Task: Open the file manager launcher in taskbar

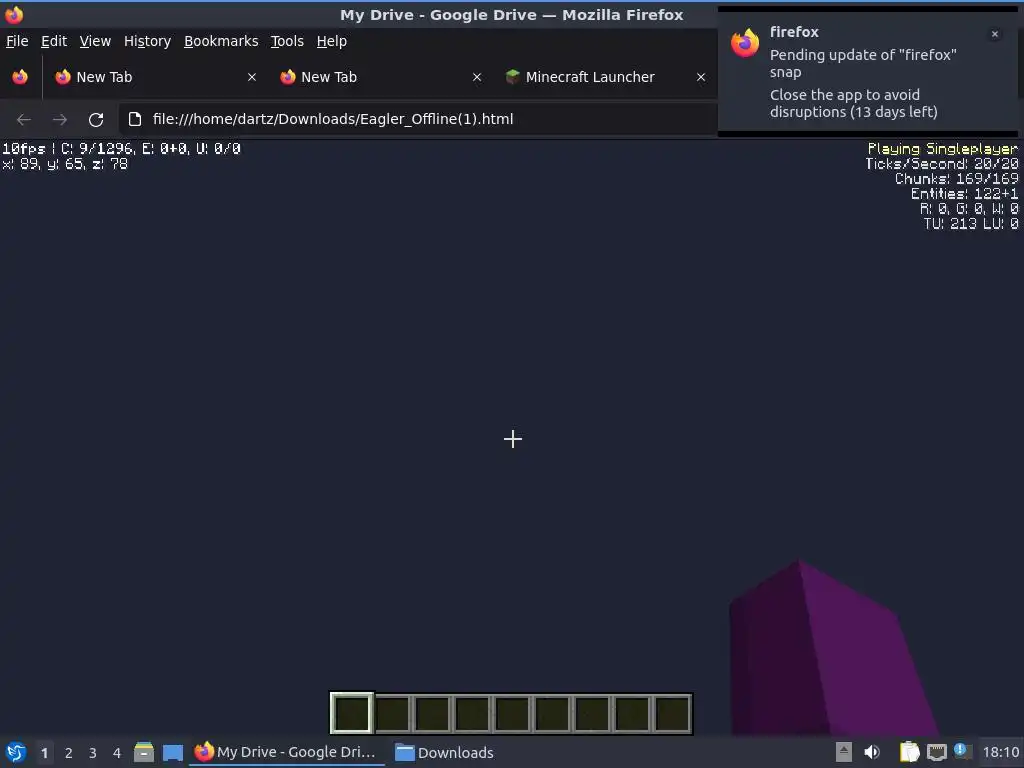Action: [144, 752]
